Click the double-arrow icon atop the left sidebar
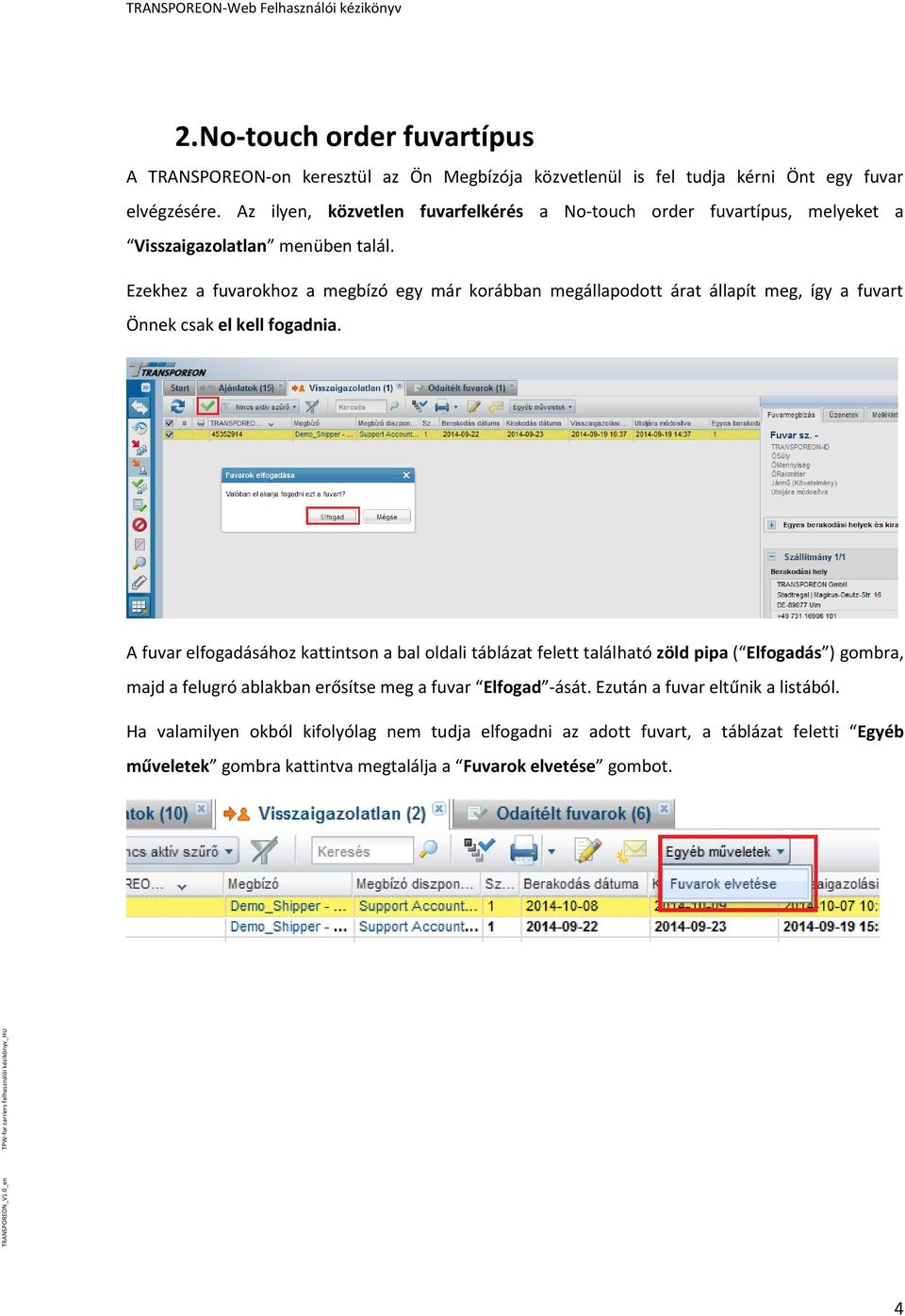Screen dimensions: 905x1316 coord(139,407)
